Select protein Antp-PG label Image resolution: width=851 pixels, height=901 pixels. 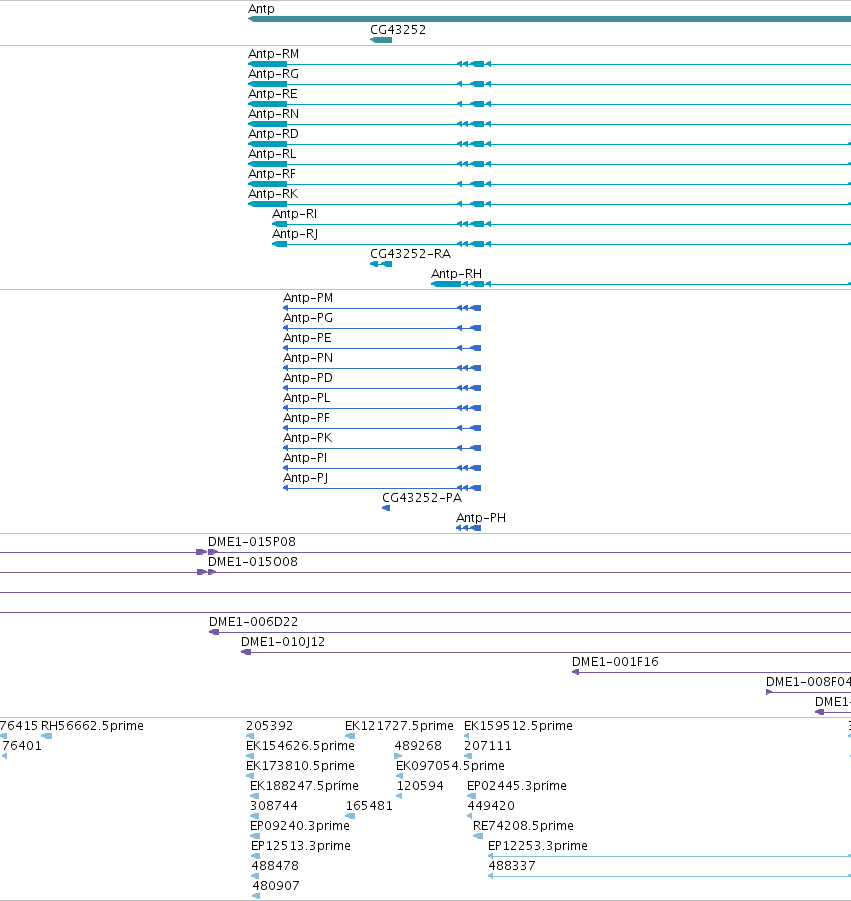pyautogui.click(x=307, y=318)
